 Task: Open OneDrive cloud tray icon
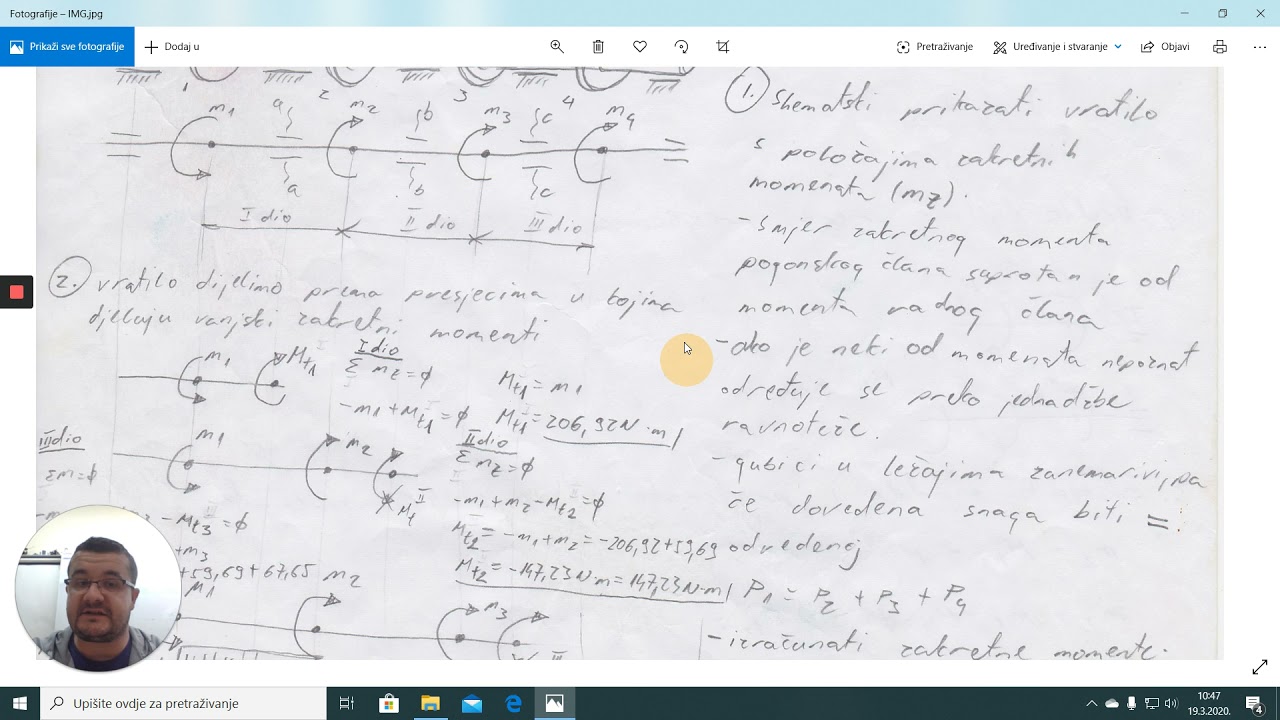pos(1112,704)
